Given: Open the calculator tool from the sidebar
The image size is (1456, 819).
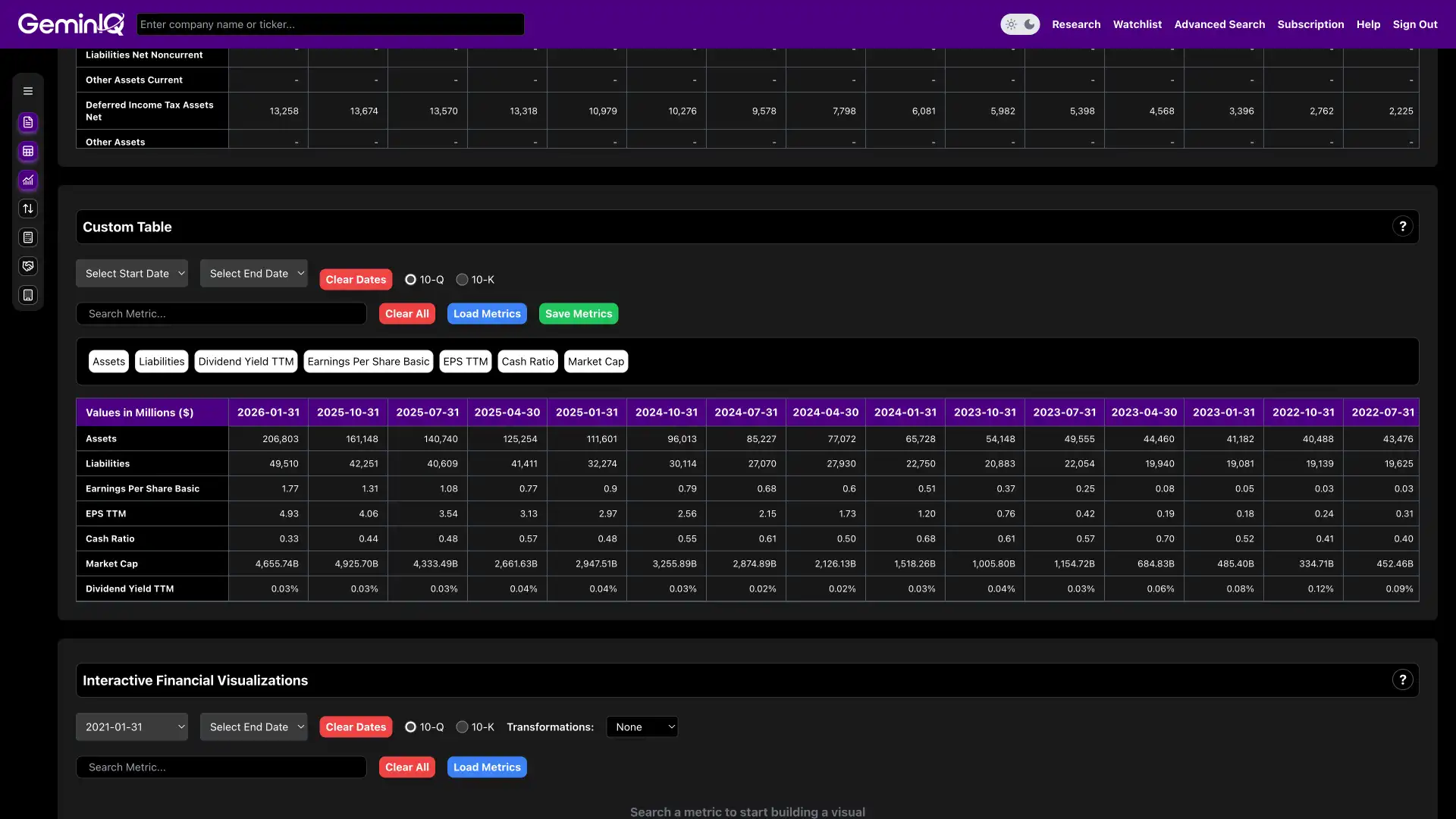Looking at the screenshot, I should (x=28, y=237).
